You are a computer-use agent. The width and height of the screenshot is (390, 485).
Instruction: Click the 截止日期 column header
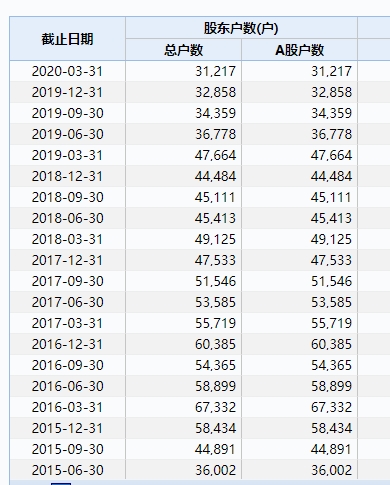pos(67,39)
